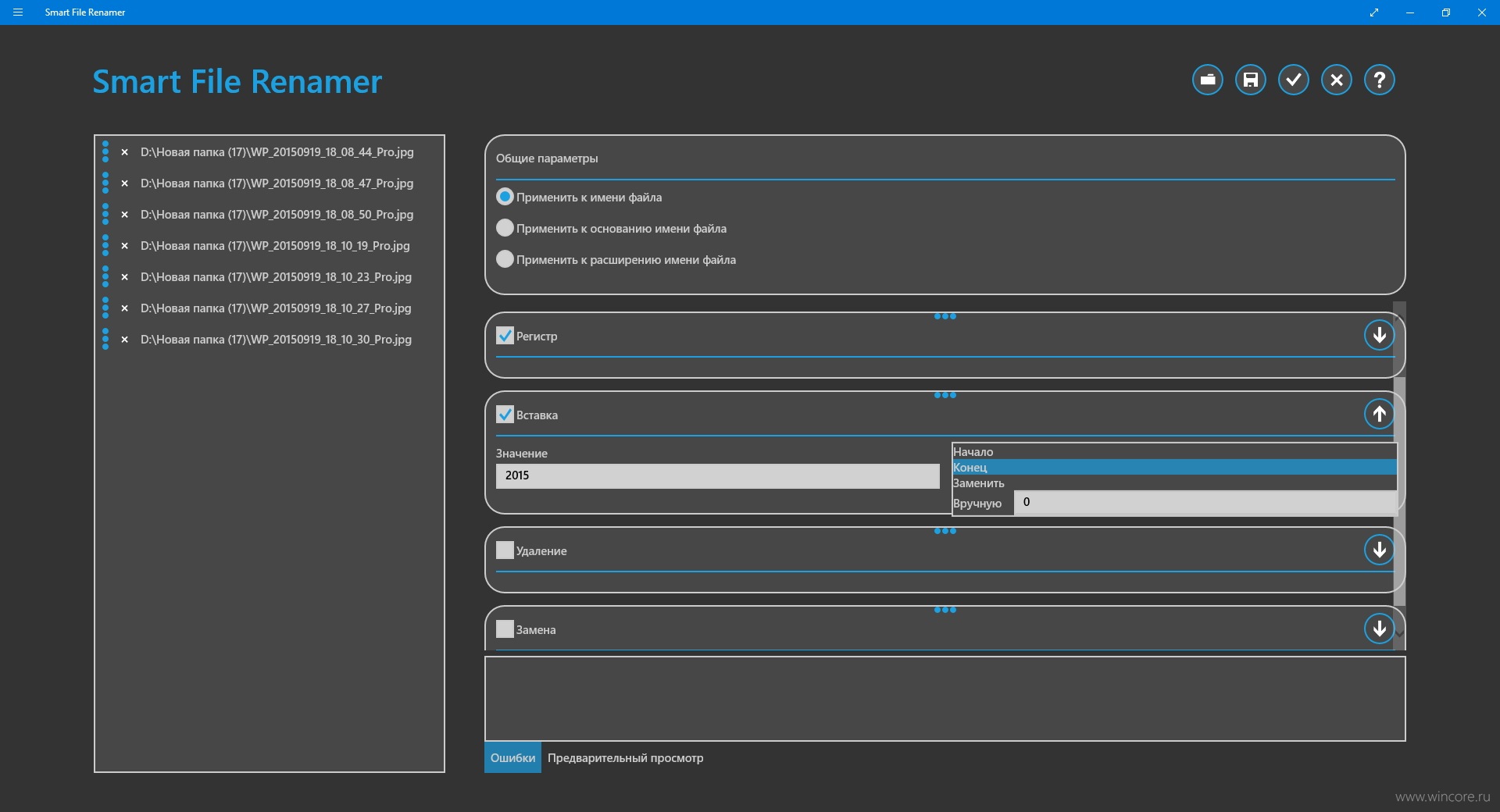This screenshot has width=1500, height=812.
Task: Choose 'Начало' in position list
Action: 1174,452
